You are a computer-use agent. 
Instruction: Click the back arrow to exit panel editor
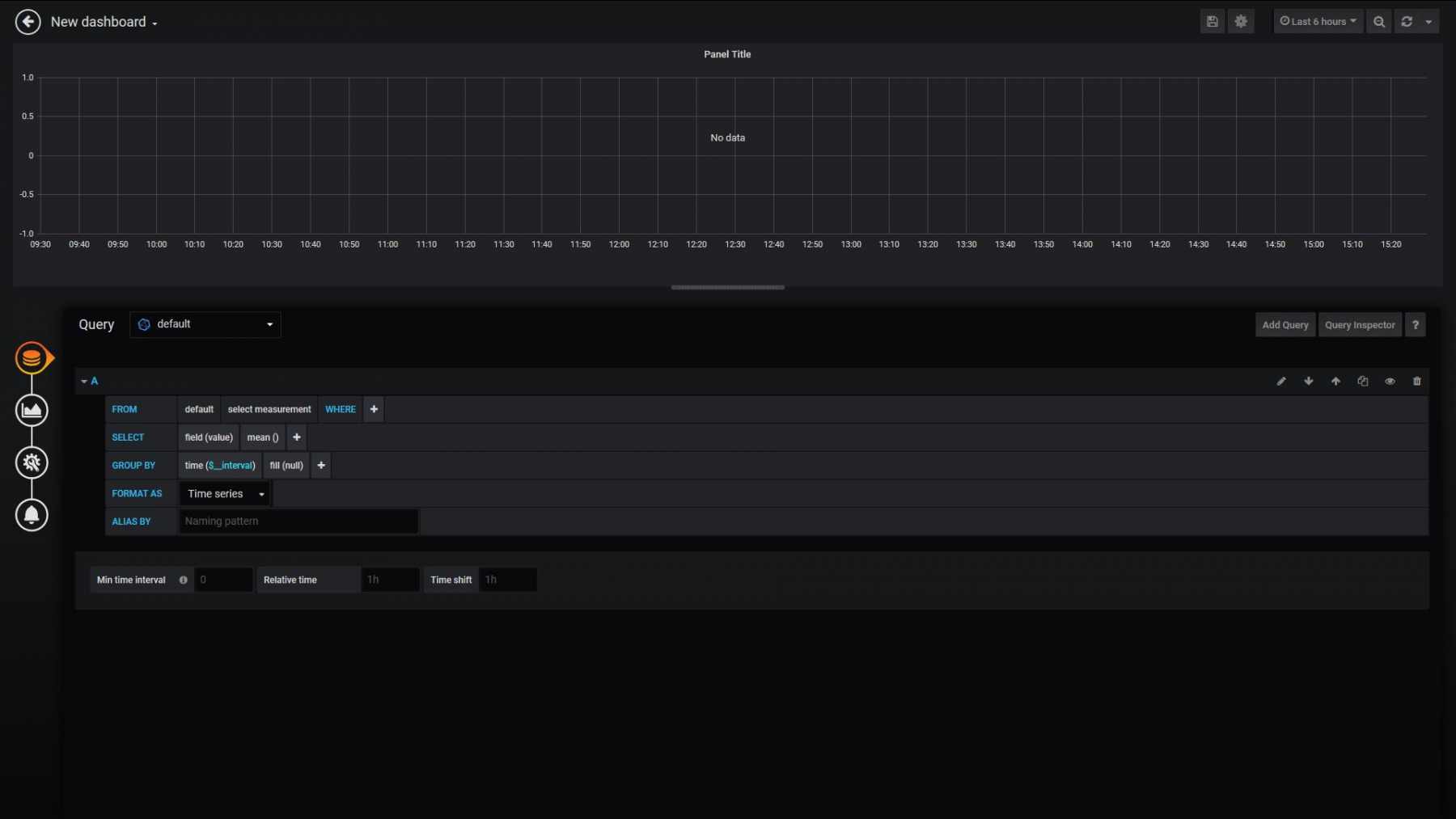(x=28, y=22)
